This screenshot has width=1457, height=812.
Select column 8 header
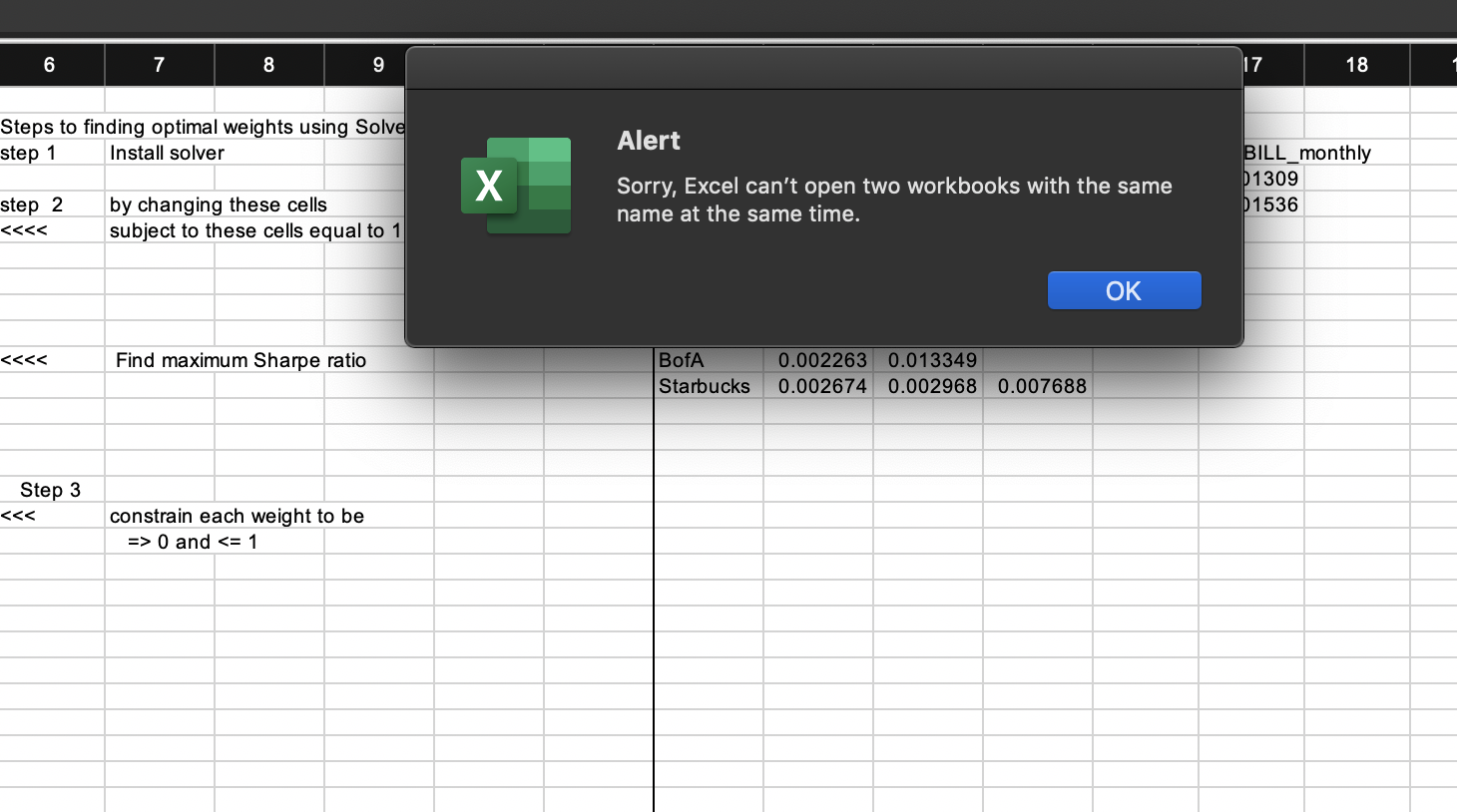pyautogui.click(x=269, y=65)
